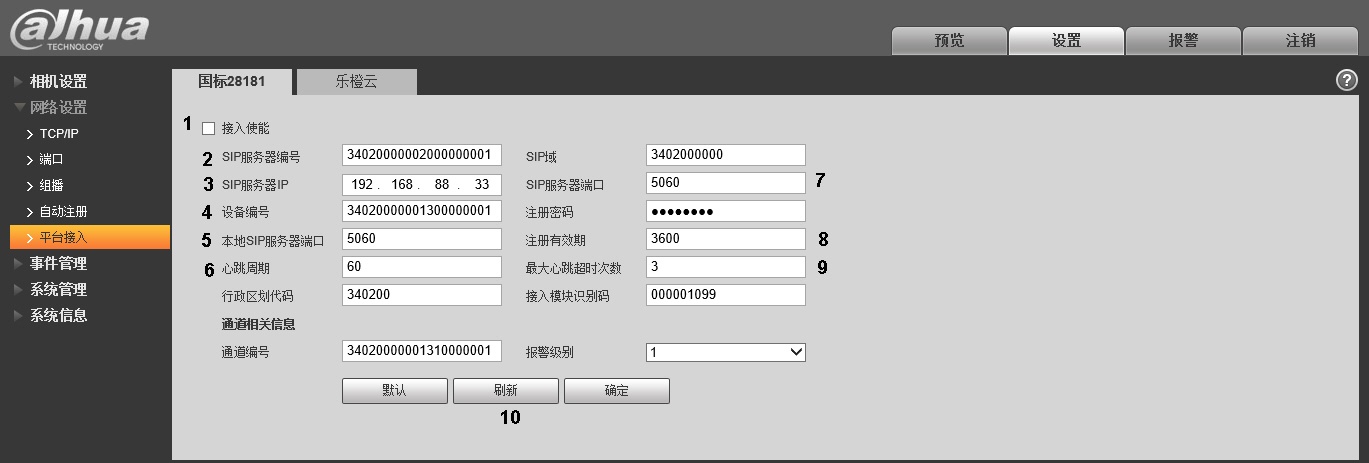Focus the 设备编号 input field
Screen dimensions: 1369x463
click(x=421, y=211)
